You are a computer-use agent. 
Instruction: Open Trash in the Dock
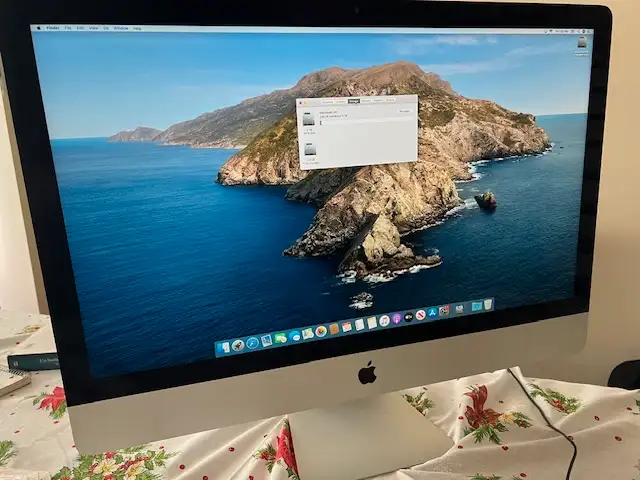tap(488, 304)
